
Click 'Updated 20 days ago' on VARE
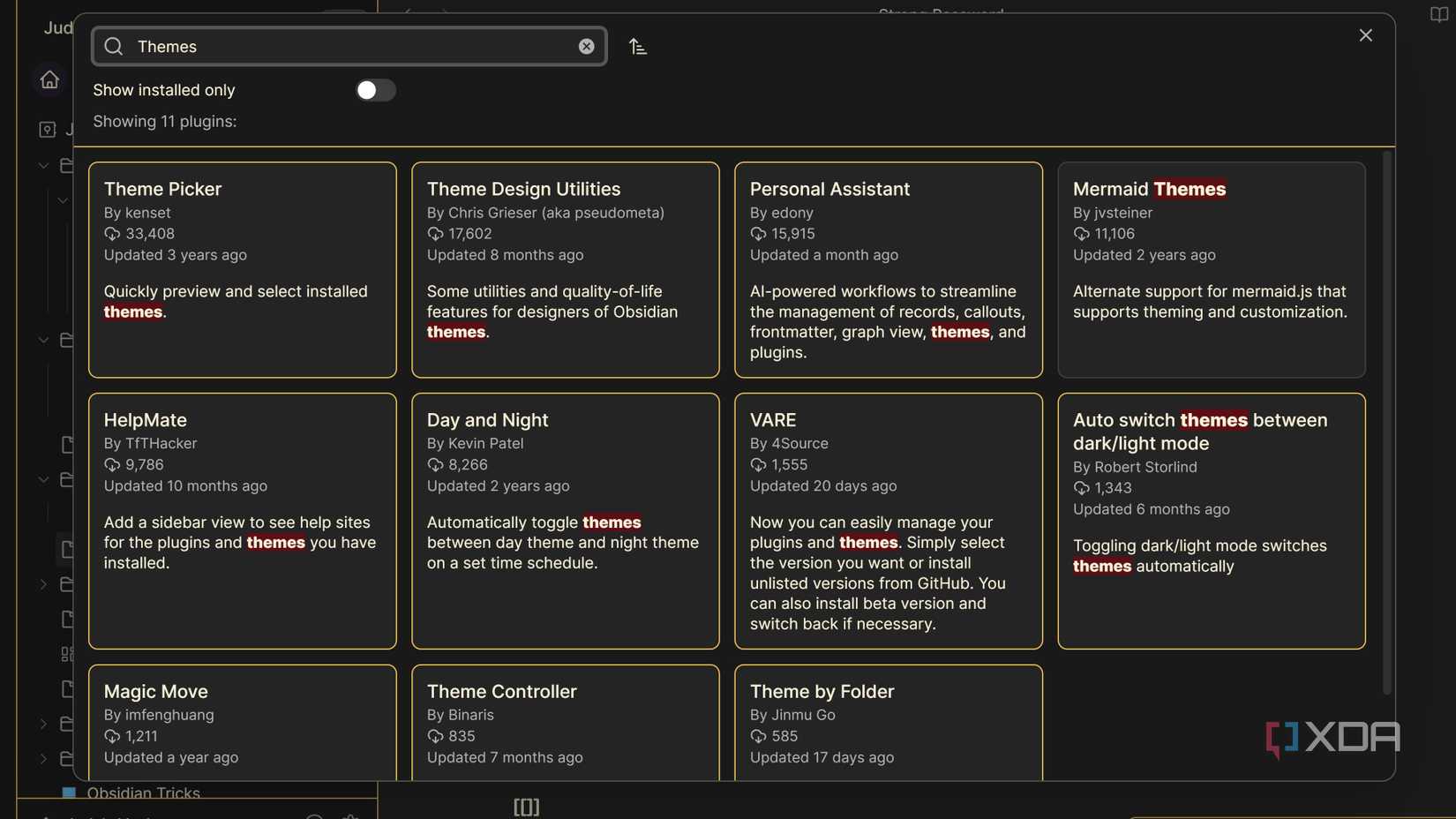tap(823, 485)
